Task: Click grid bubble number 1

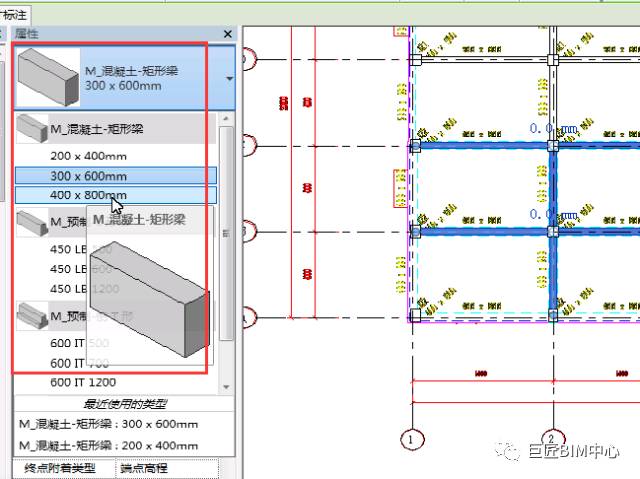Action: coord(411,439)
